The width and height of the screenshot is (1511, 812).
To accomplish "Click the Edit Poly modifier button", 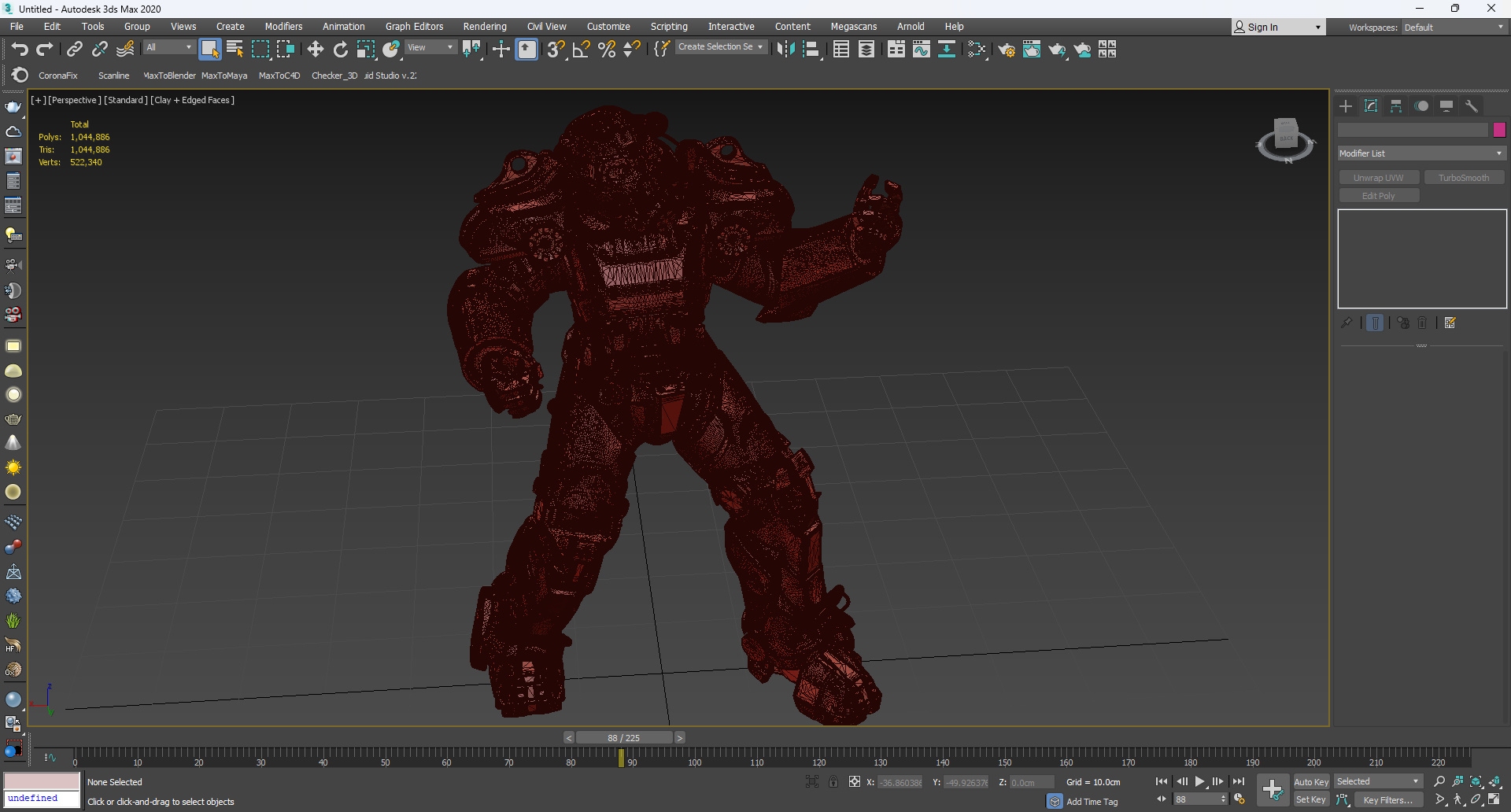I will click(1379, 196).
